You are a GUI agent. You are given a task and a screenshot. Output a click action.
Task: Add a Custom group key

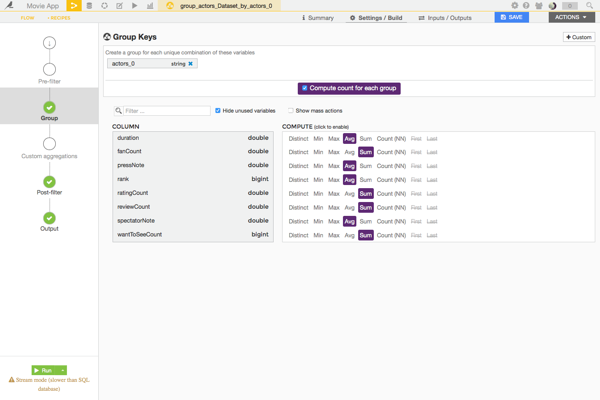tap(579, 37)
